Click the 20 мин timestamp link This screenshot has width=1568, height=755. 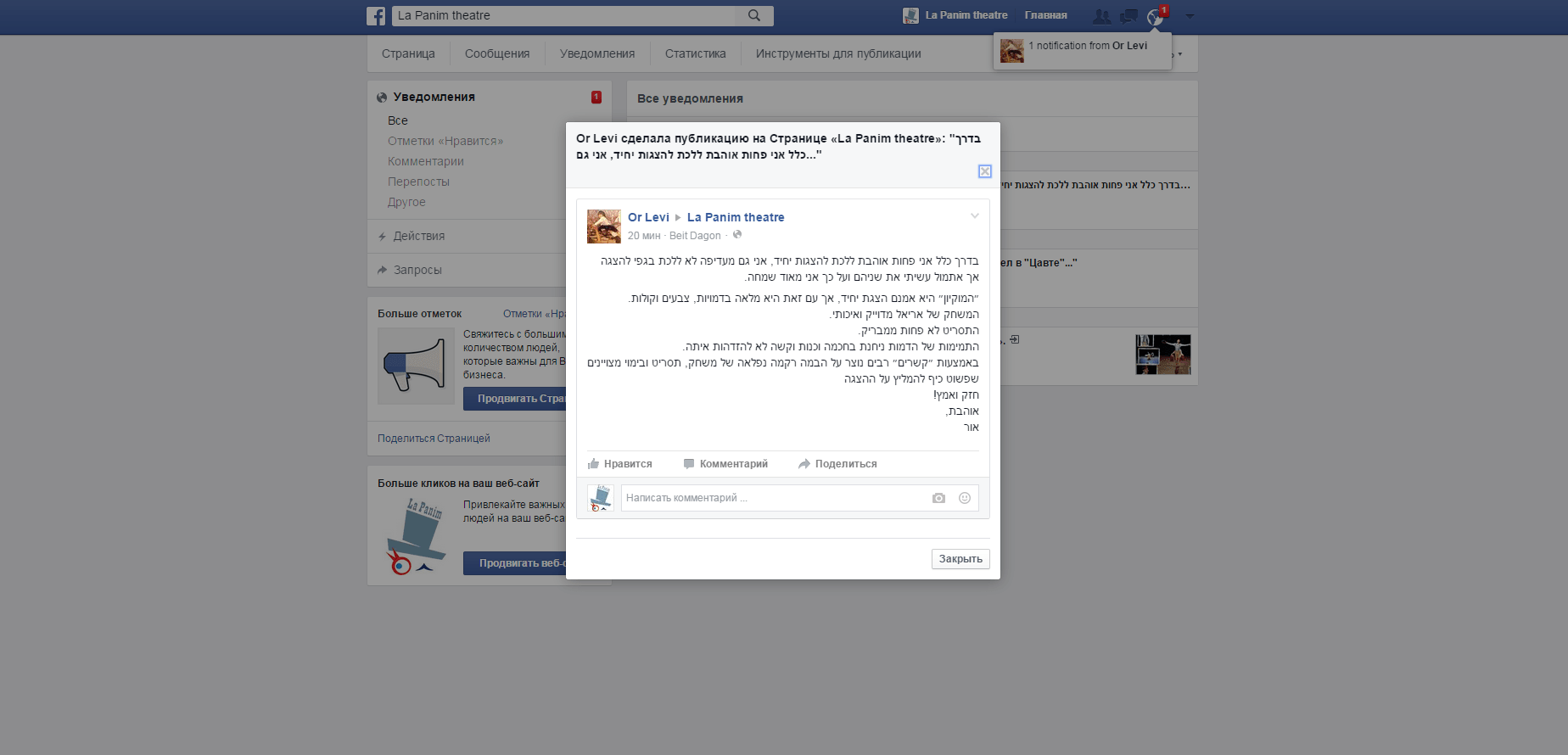pyautogui.click(x=644, y=236)
